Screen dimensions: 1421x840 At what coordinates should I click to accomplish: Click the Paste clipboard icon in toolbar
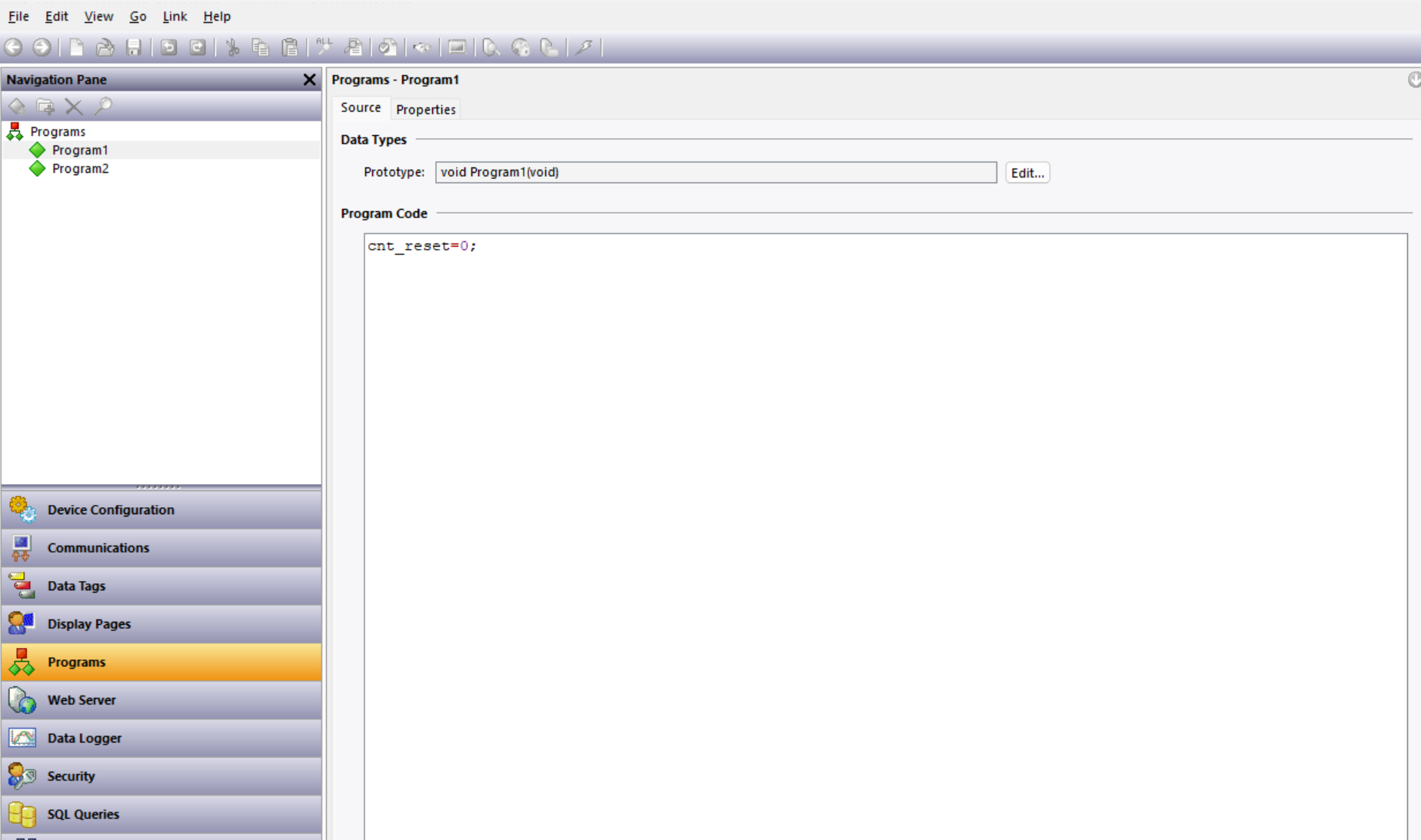point(290,48)
